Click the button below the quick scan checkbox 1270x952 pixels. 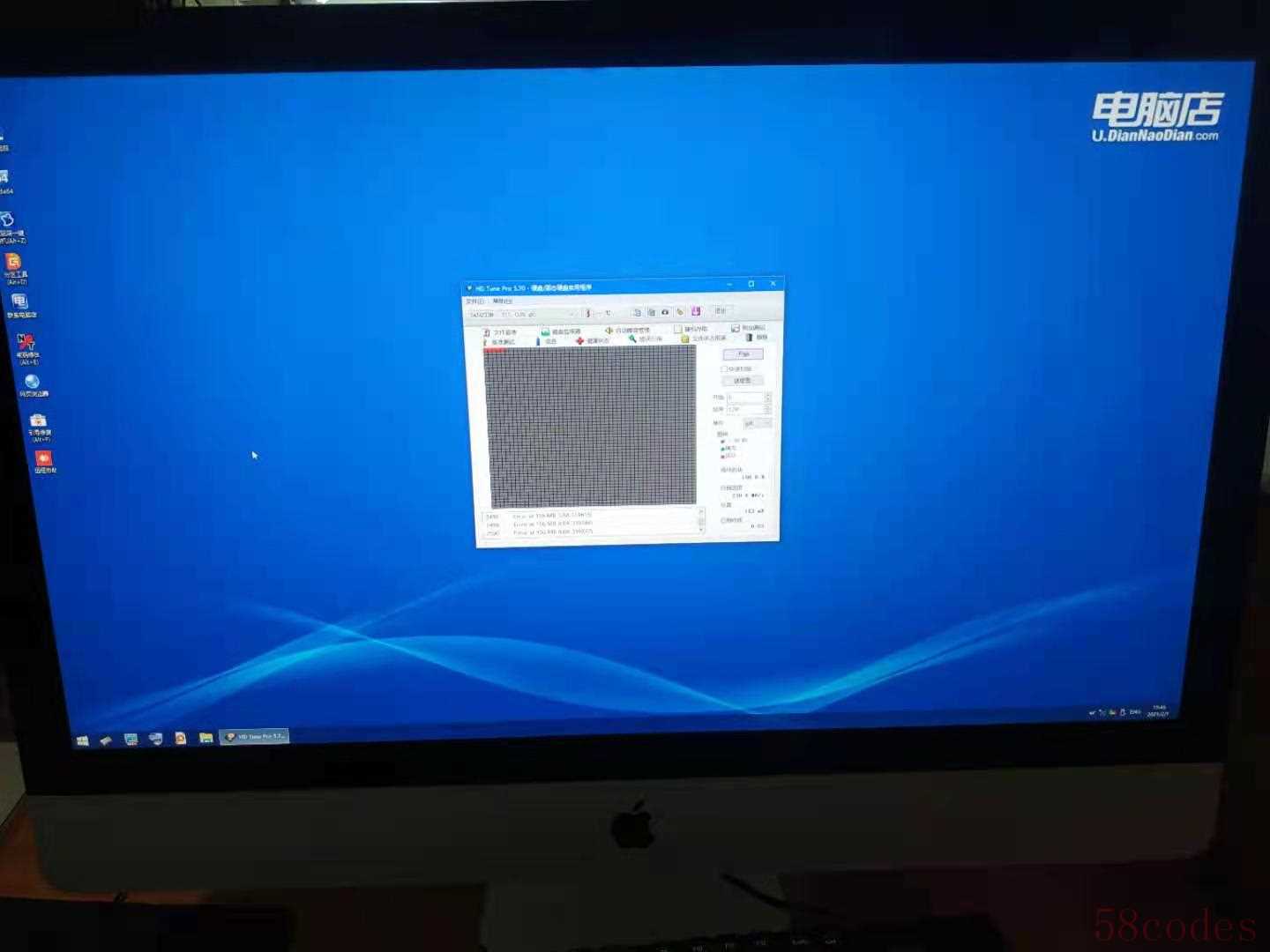pos(743,381)
